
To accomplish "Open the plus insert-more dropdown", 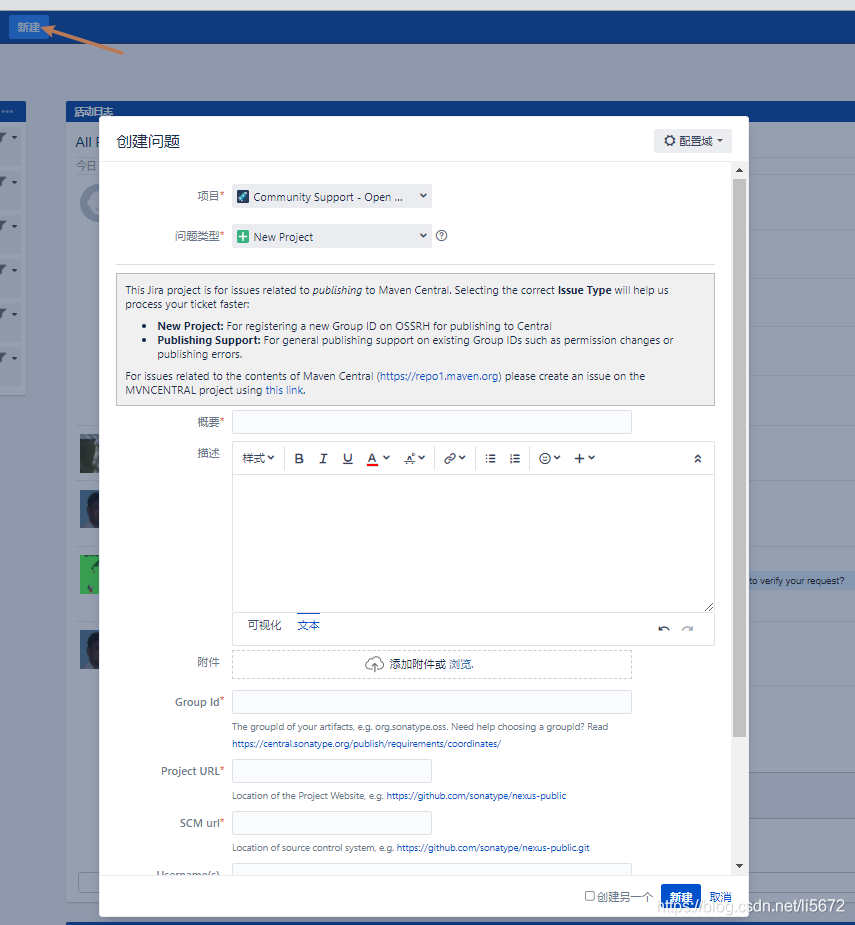I will coord(585,458).
